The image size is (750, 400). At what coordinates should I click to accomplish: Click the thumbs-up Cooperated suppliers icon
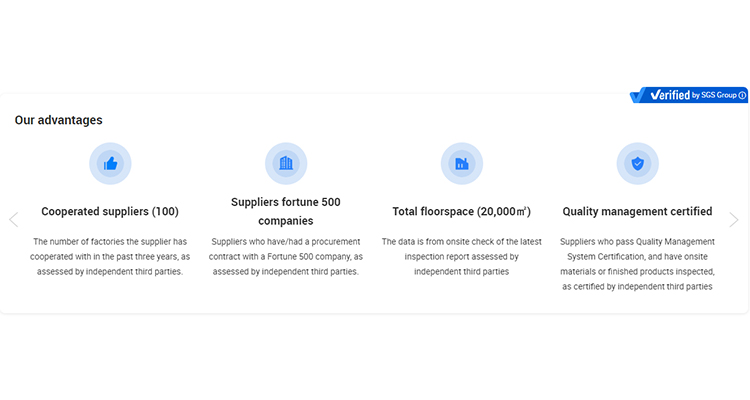[x=110, y=163]
